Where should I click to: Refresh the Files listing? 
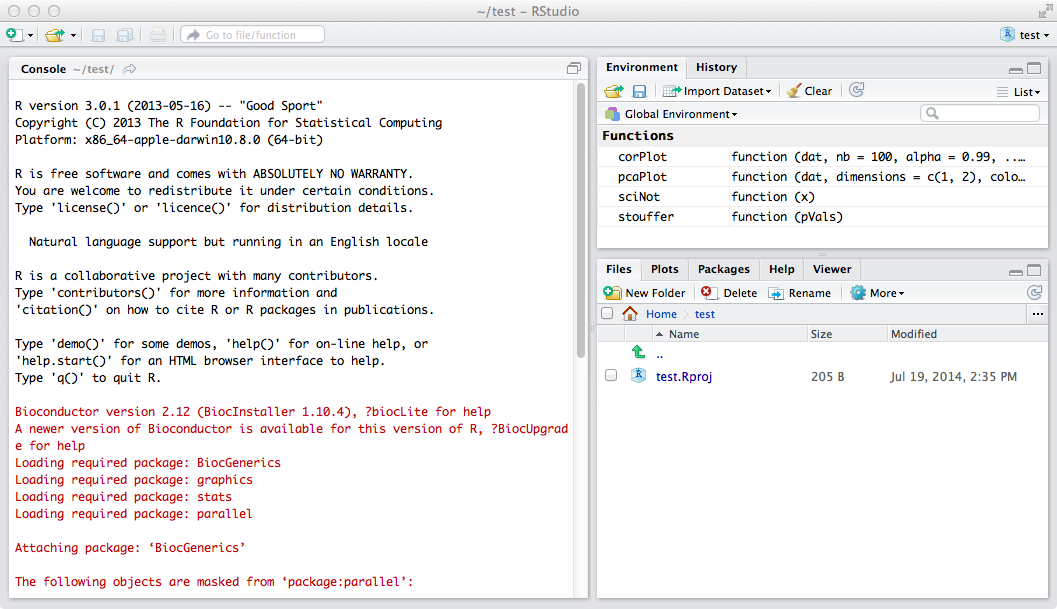click(1034, 292)
